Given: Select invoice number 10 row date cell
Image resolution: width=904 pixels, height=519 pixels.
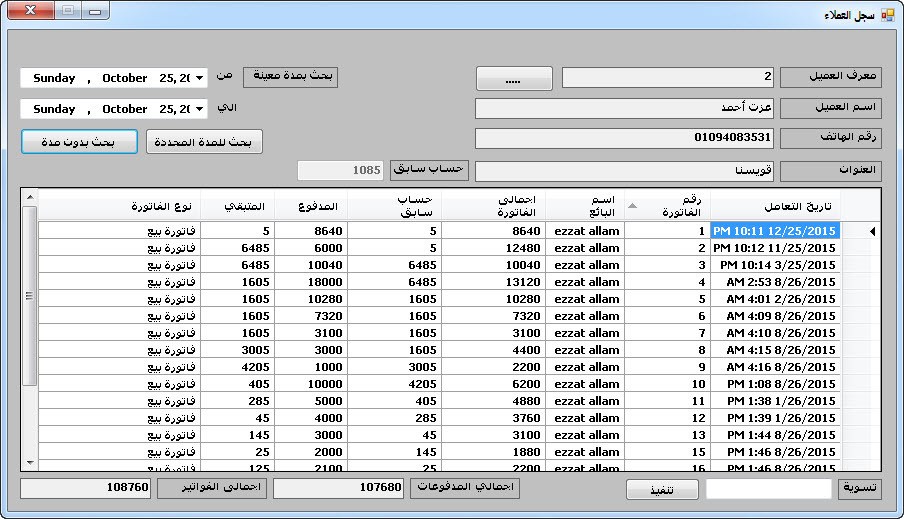Looking at the screenshot, I should [x=775, y=384].
